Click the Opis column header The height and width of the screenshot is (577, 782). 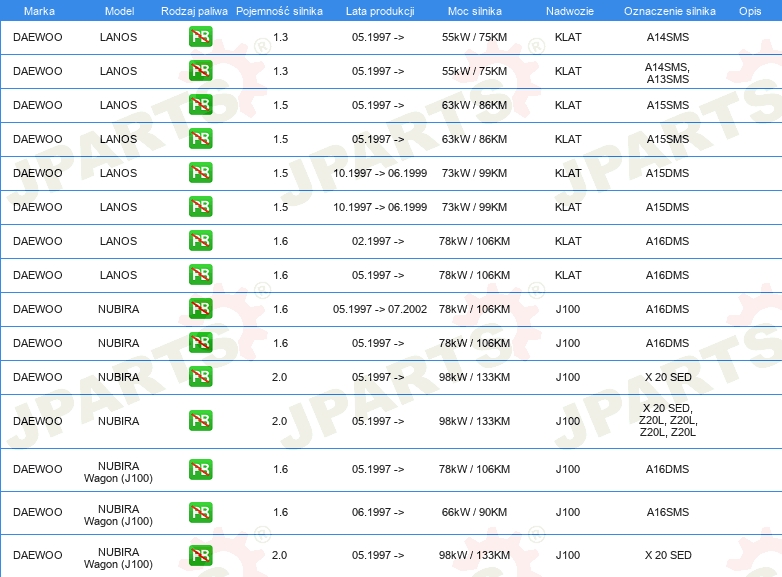[x=750, y=11]
